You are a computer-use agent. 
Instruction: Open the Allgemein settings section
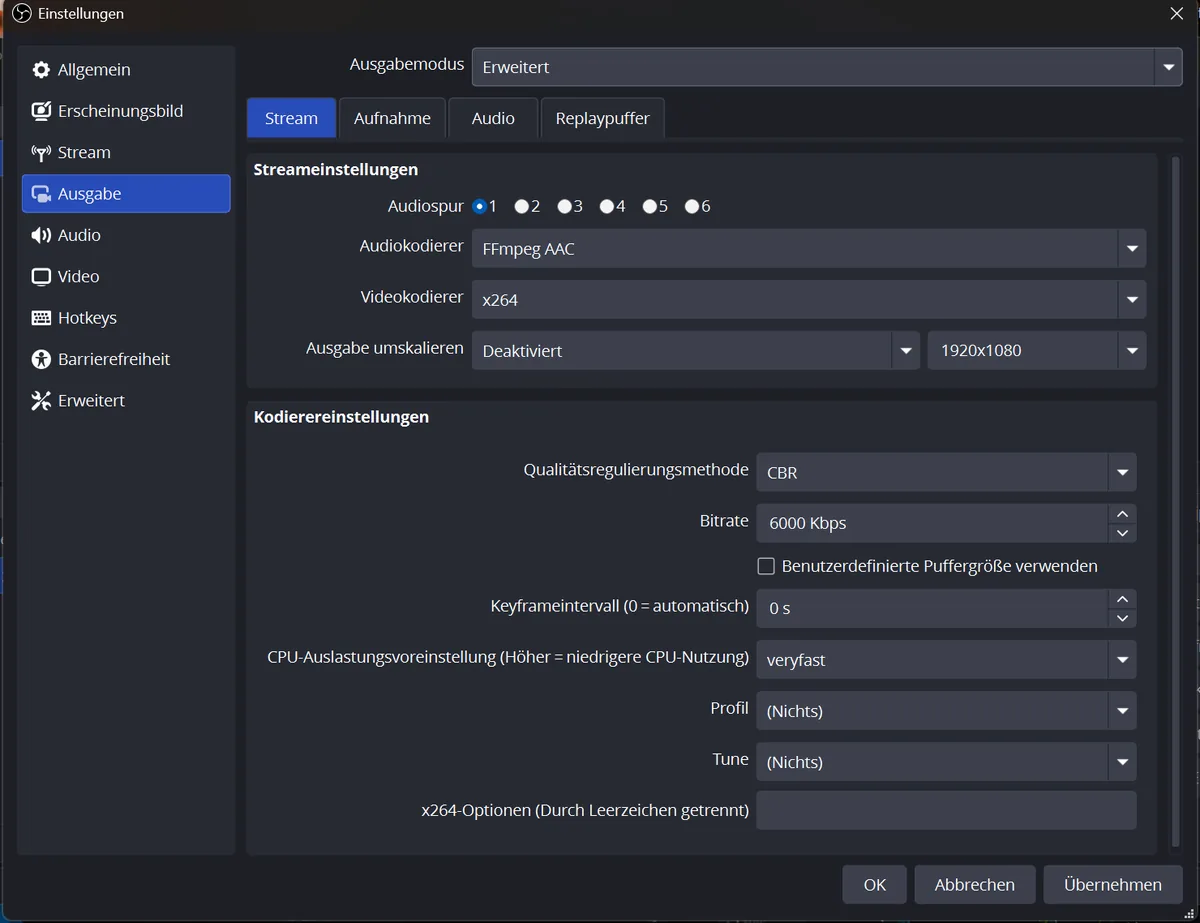pos(126,70)
